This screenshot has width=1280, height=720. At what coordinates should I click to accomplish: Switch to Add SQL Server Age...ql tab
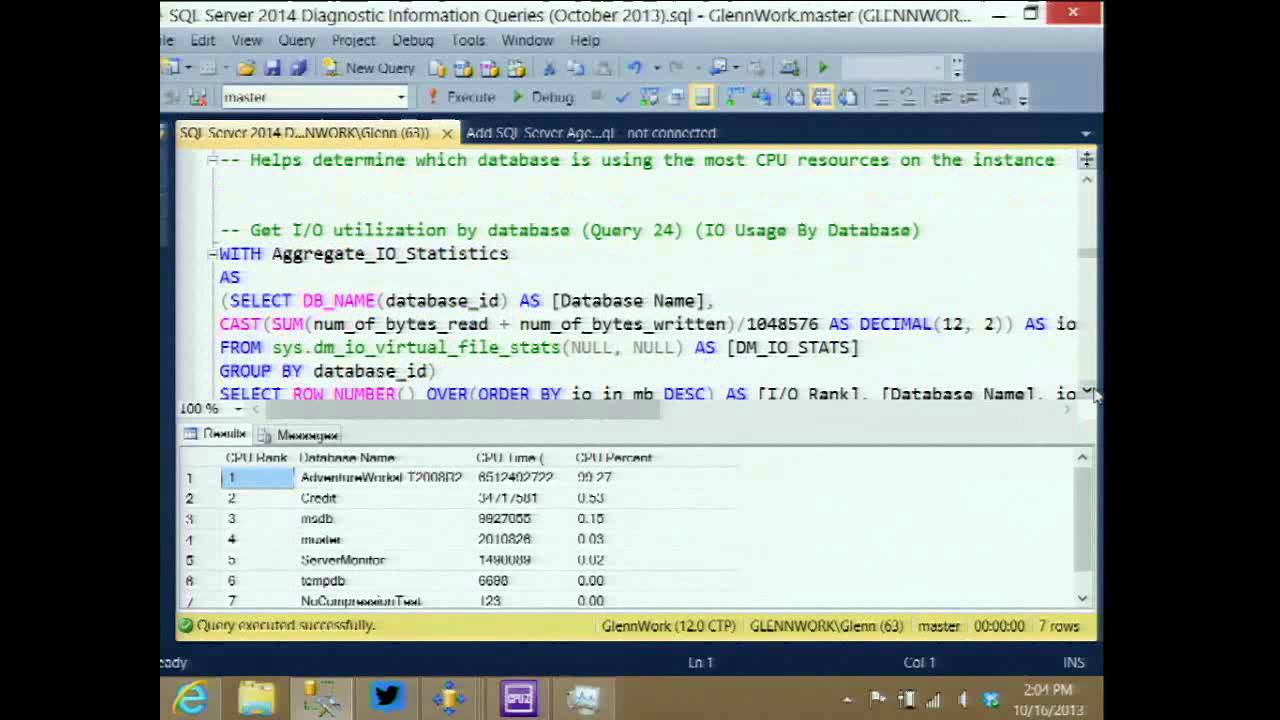point(591,133)
